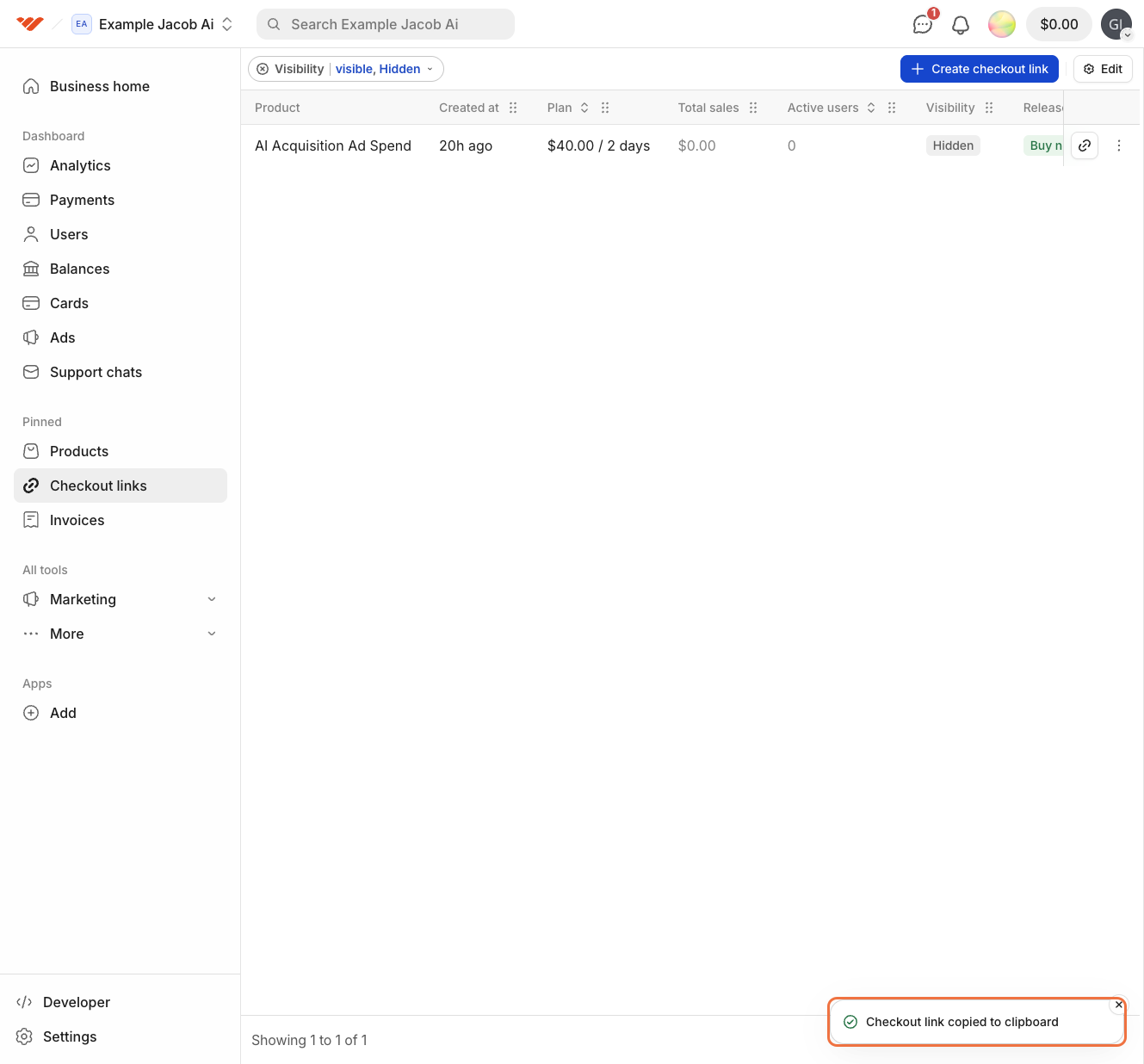Open the Developer section
Image resolution: width=1144 pixels, height=1064 pixels.
121,1002
